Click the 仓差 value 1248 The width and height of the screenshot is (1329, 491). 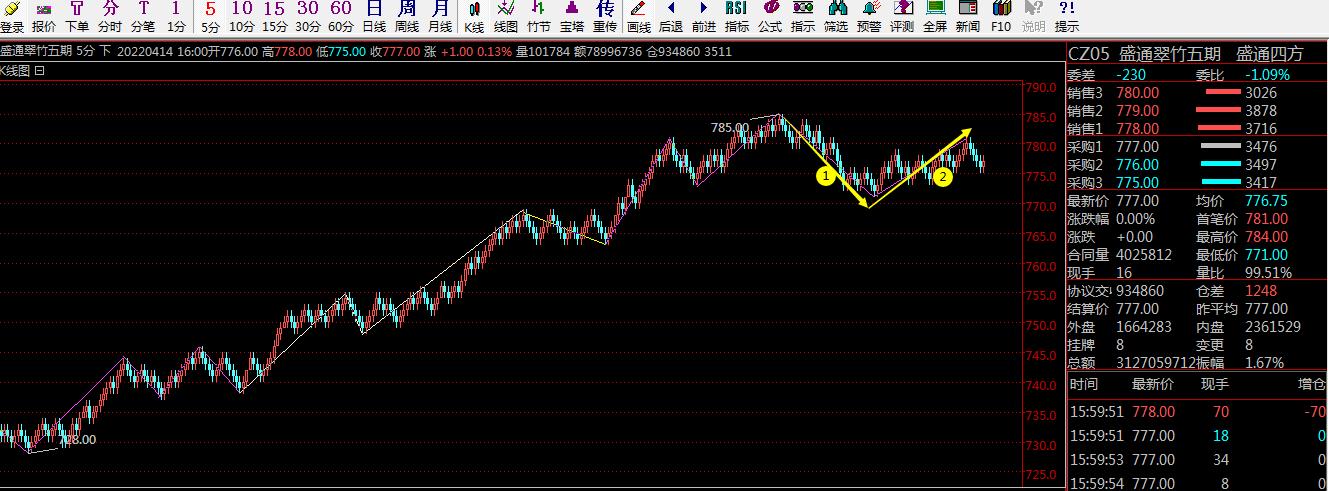click(1260, 291)
